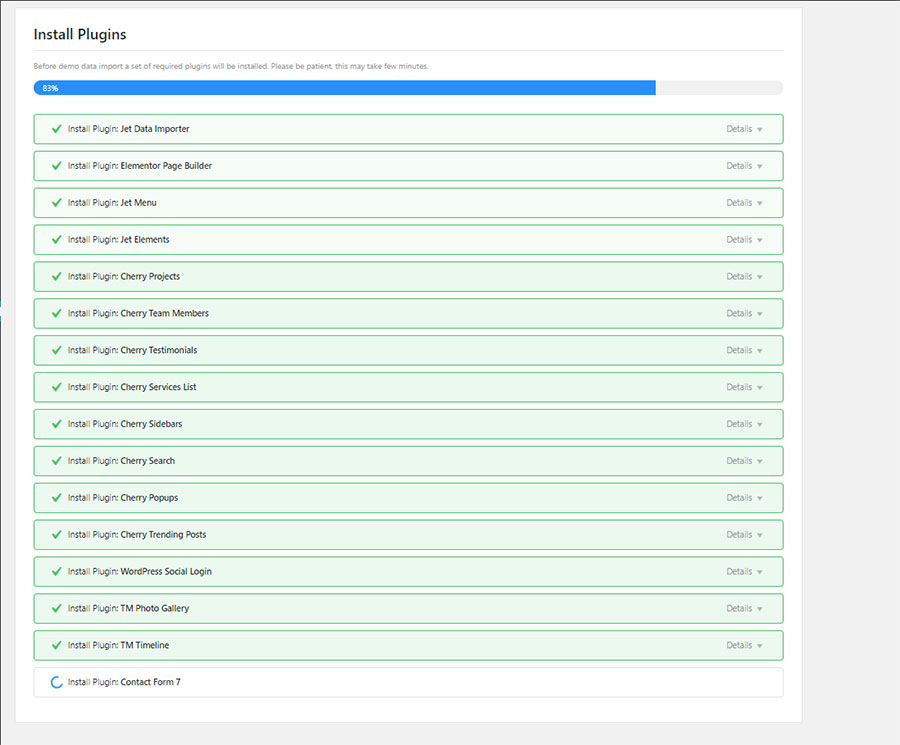Expand Details for TM Timeline
900x745 pixels.
coord(744,645)
